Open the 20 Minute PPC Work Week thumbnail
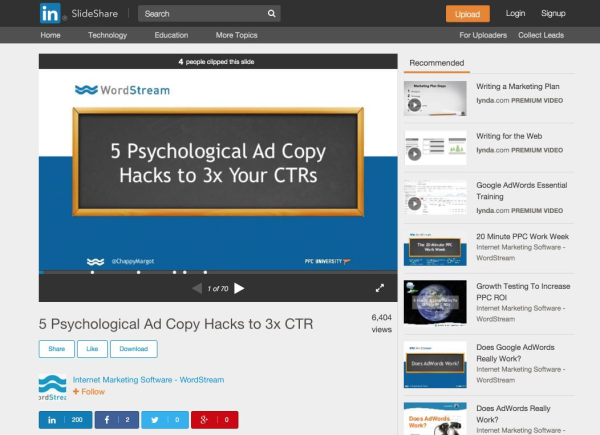 tap(435, 248)
